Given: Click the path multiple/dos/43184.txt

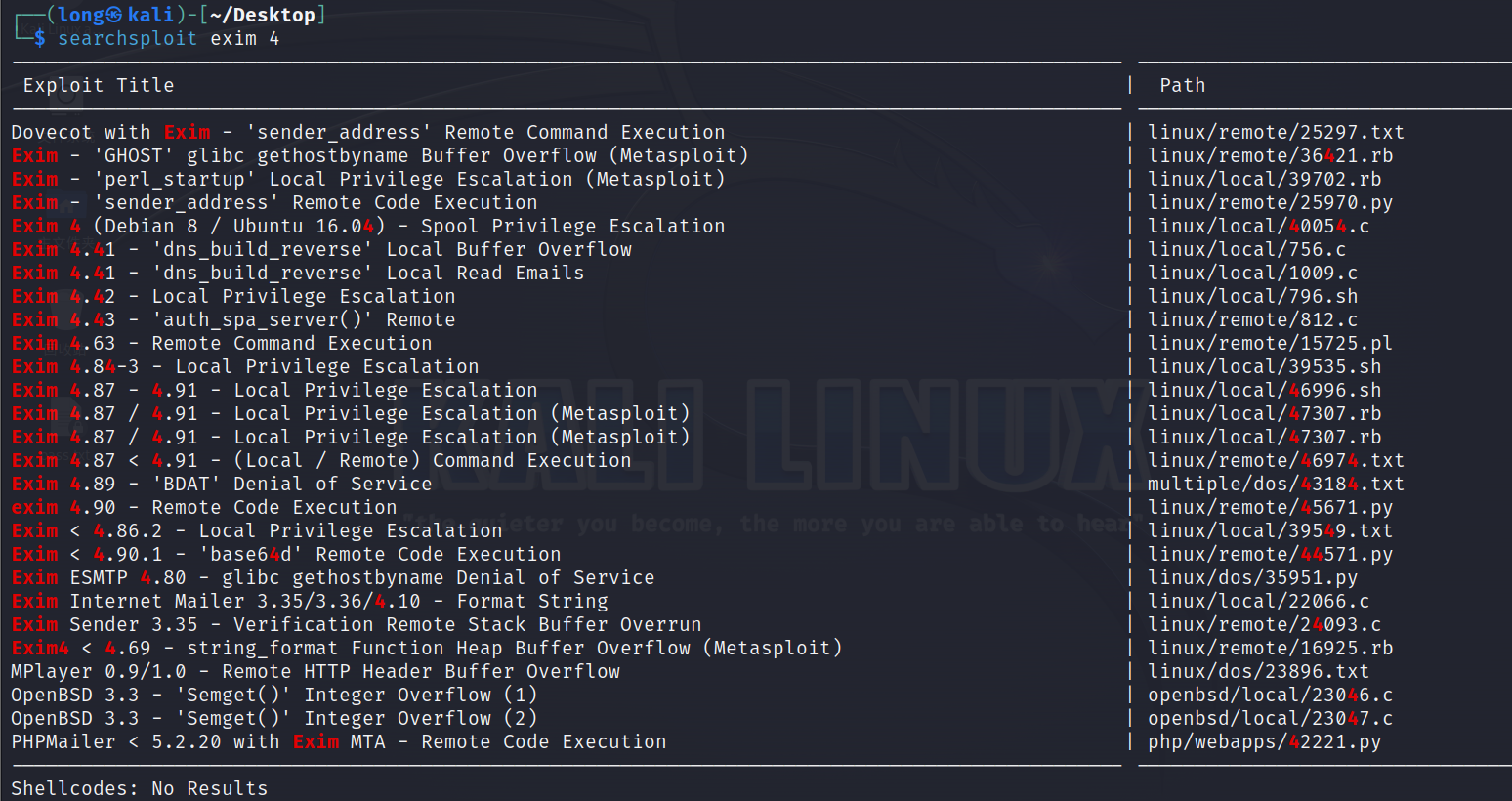Looking at the screenshot, I should pyautogui.click(x=1277, y=484).
